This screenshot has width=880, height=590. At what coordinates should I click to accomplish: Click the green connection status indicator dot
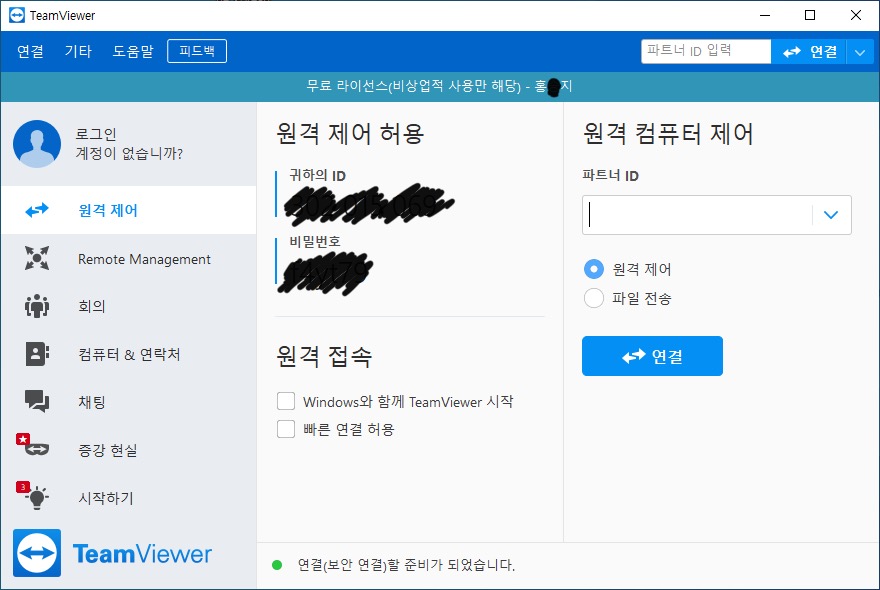coord(277,565)
